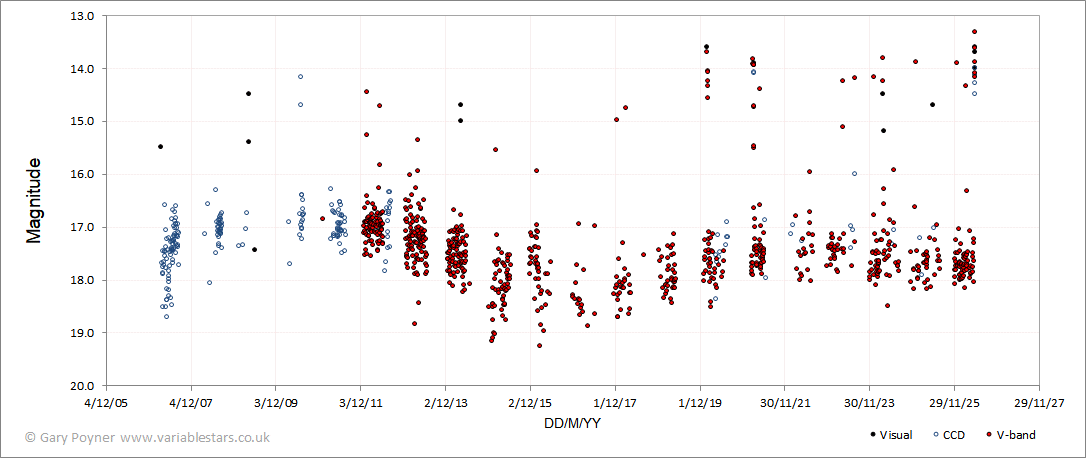Viewport: 1086px width, 458px height.
Task: Click the 13.0 magnitude axis label
Action: [x=89, y=15]
